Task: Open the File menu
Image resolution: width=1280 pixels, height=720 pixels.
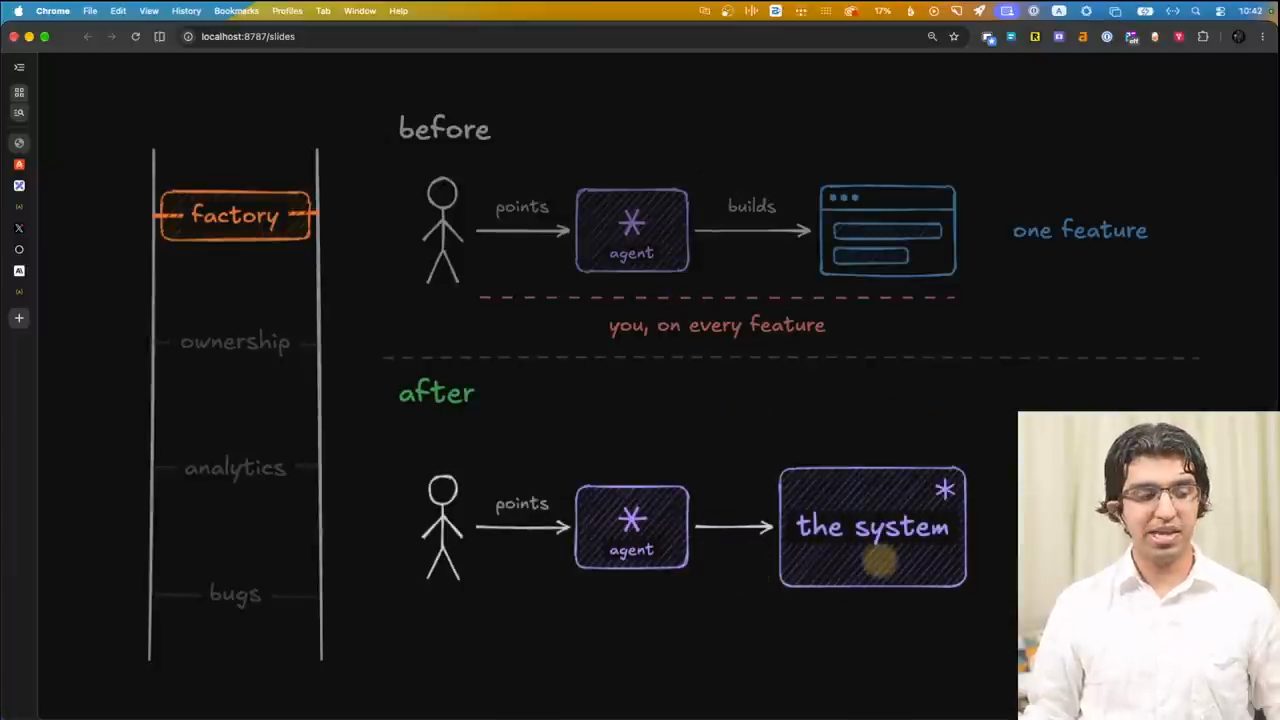Action: click(90, 11)
